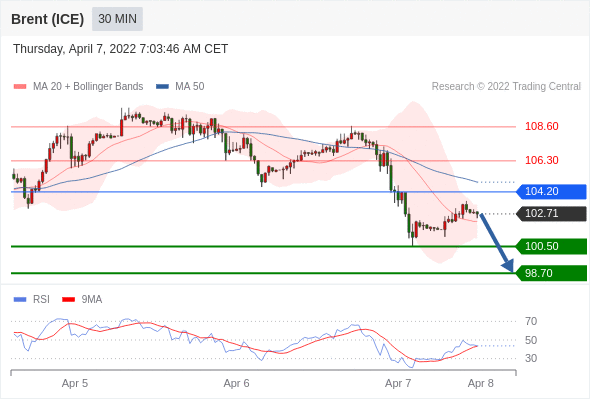Toggle the RSI legend entry

tap(32, 300)
